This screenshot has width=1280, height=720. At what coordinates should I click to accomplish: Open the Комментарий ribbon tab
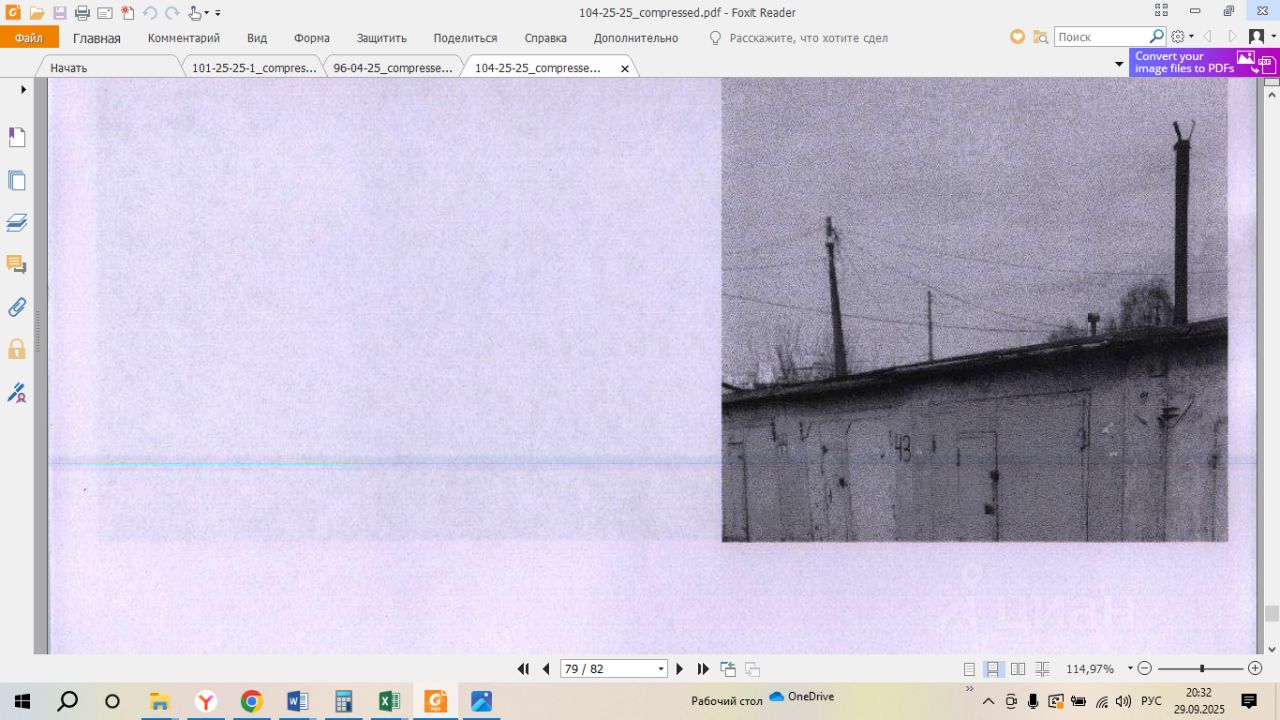click(x=183, y=38)
